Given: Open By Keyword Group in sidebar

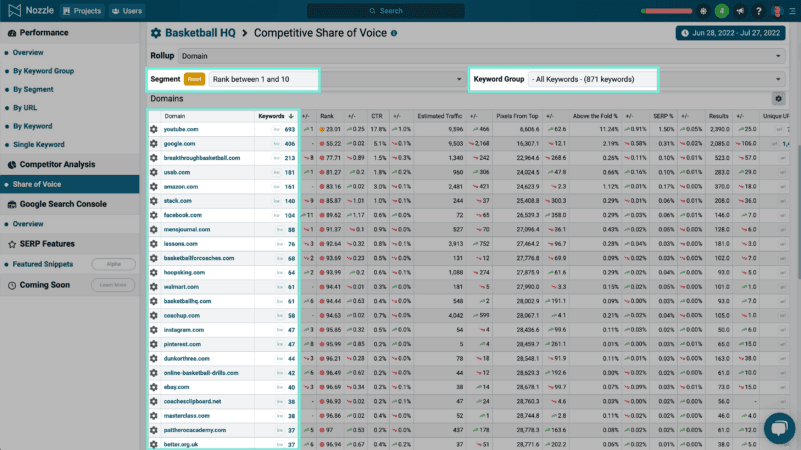Looking at the screenshot, I should (x=43, y=71).
